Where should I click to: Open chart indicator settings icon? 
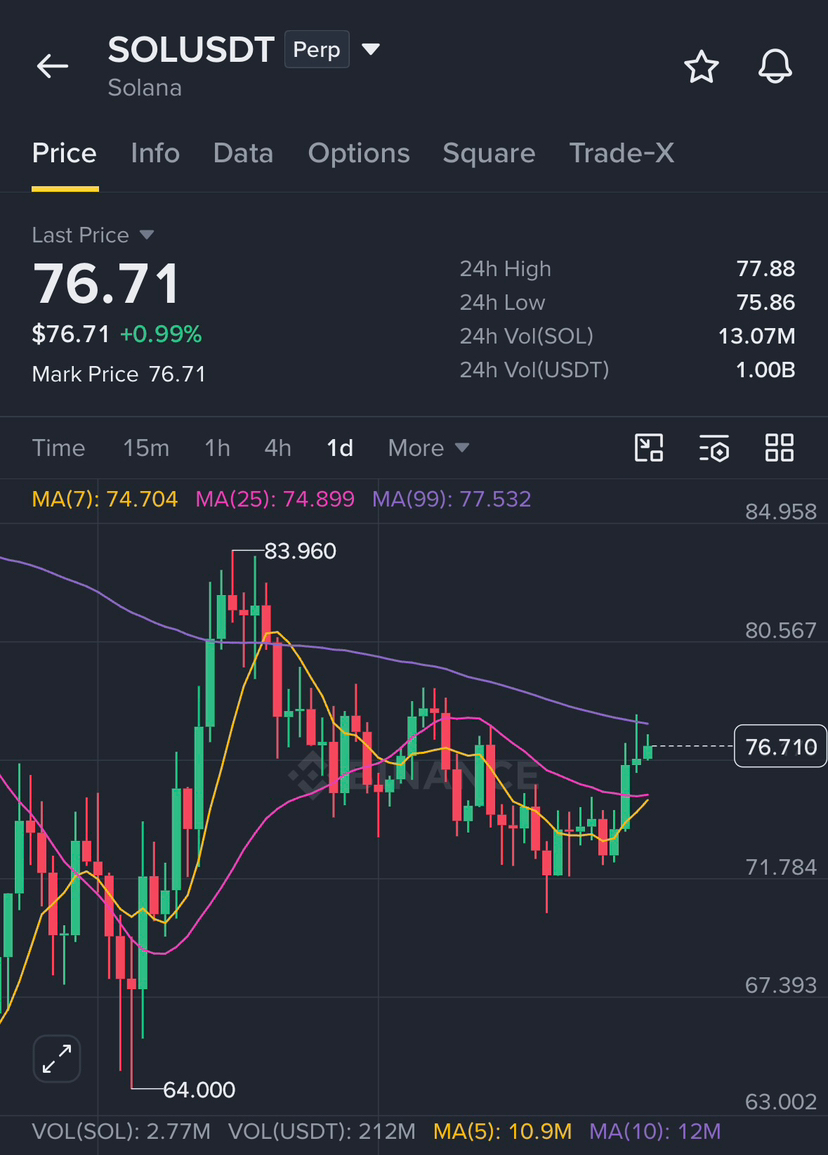pos(714,448)
